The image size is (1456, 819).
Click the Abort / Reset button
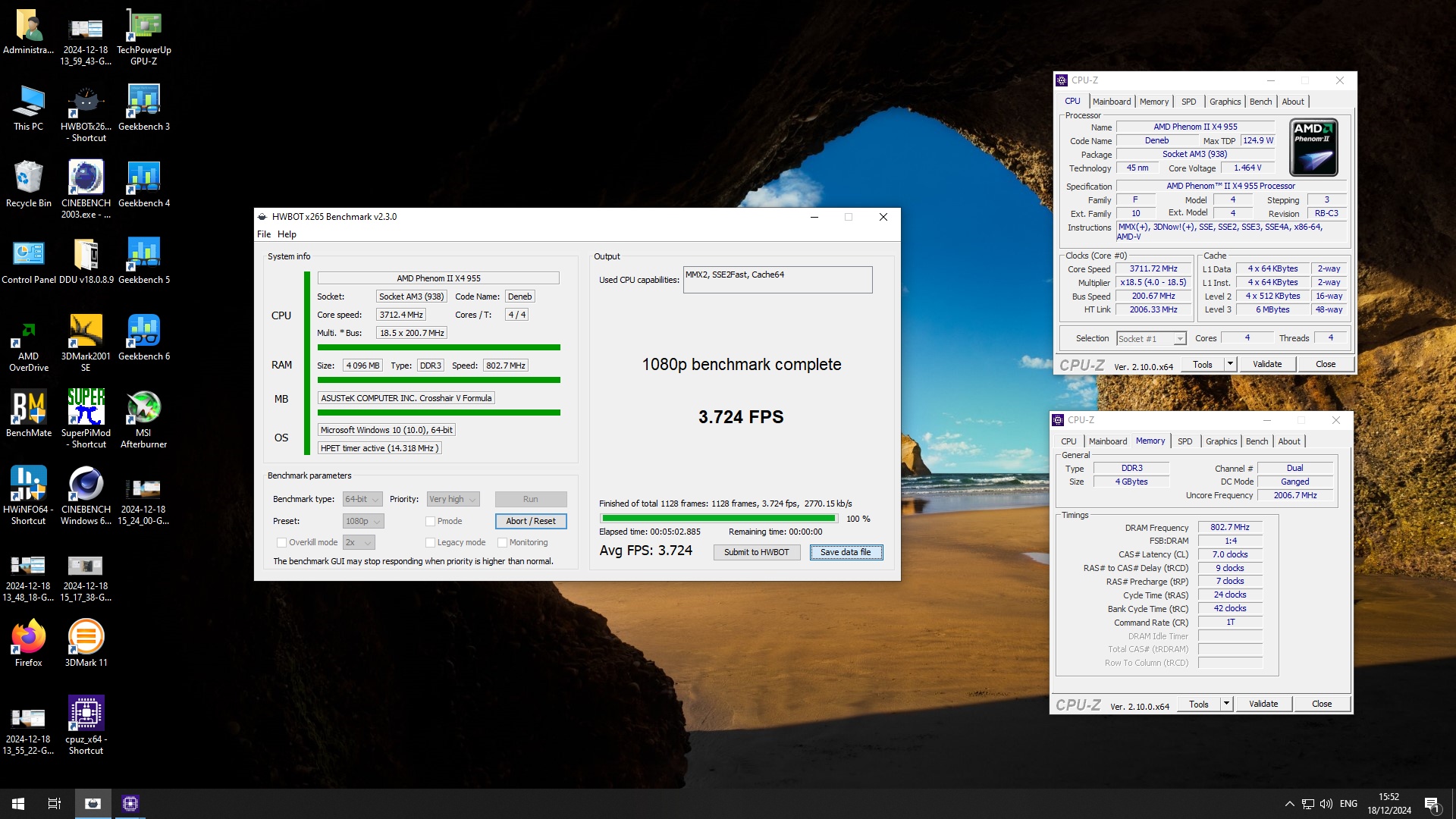click(531, 521)
